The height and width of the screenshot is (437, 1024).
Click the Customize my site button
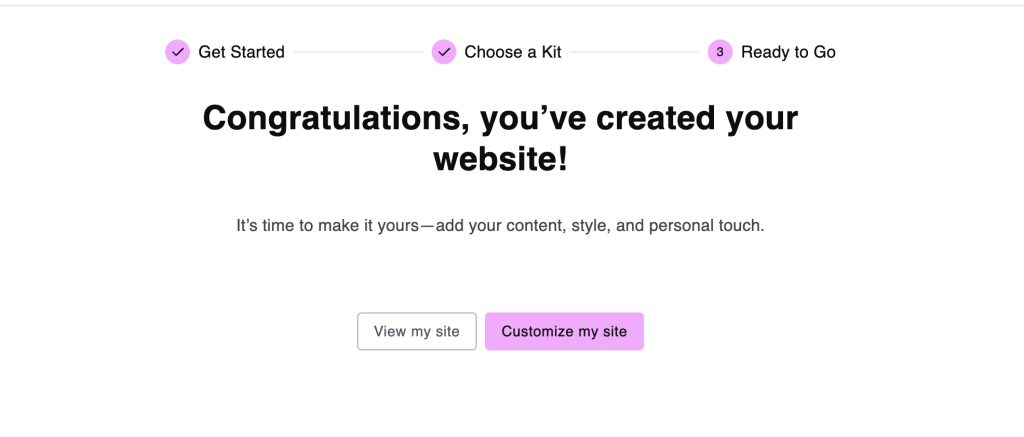pyautogui.click(x=564, y=331)
